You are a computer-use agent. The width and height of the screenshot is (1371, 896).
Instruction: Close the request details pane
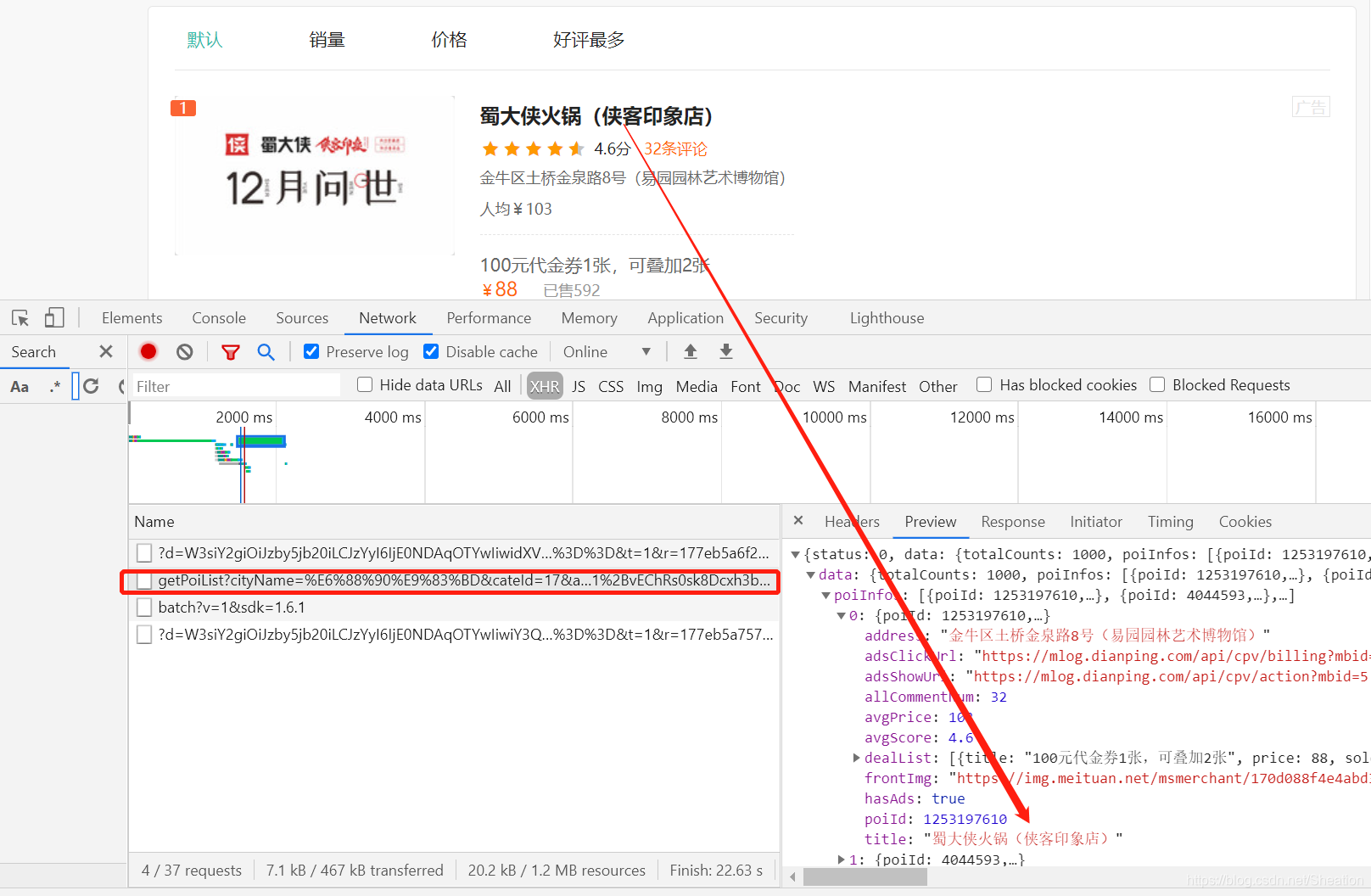tap(798, 521)
